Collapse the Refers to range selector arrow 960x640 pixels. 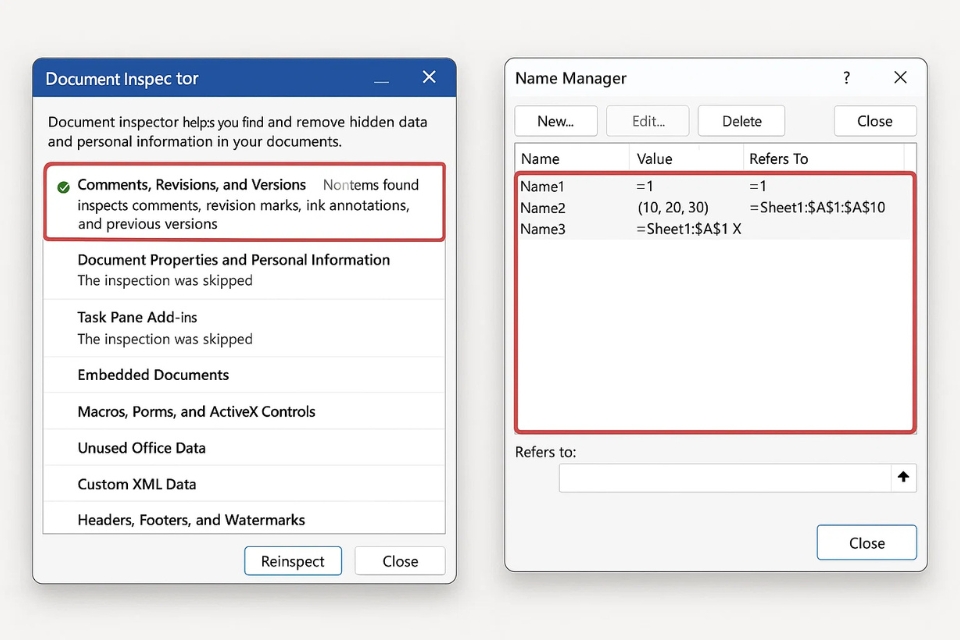pos(903,478)
